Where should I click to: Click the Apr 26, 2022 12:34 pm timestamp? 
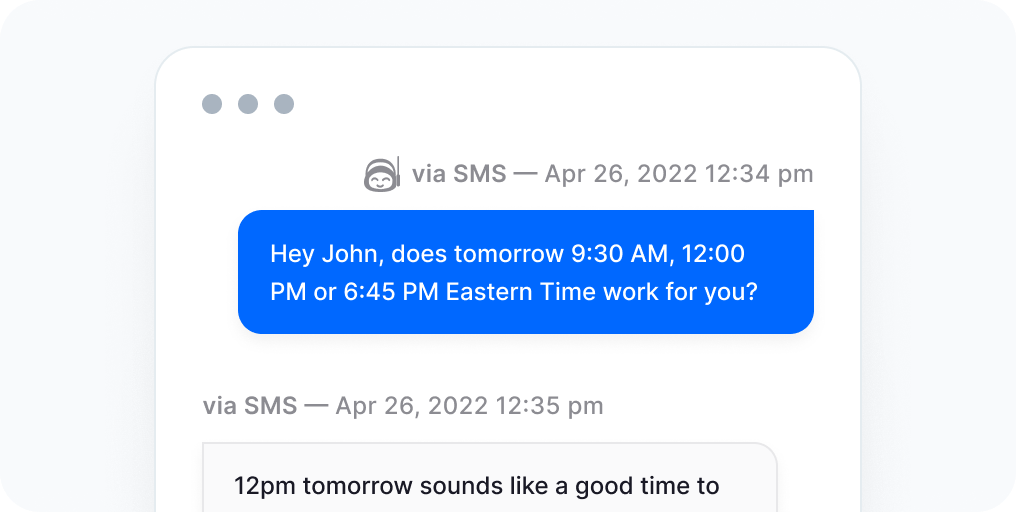click(678, 174)
